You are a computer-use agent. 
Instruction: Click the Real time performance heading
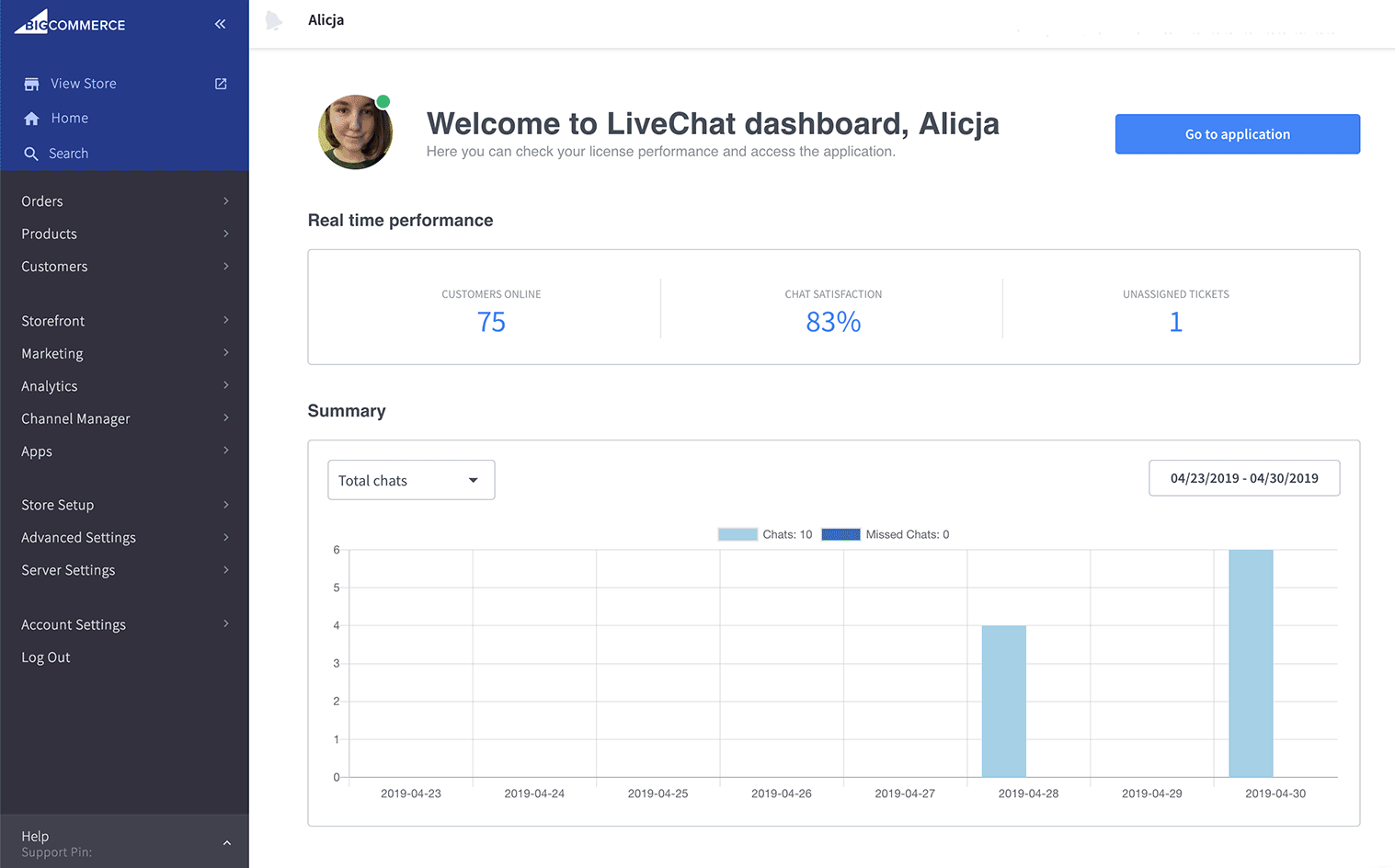pos(400,221)
